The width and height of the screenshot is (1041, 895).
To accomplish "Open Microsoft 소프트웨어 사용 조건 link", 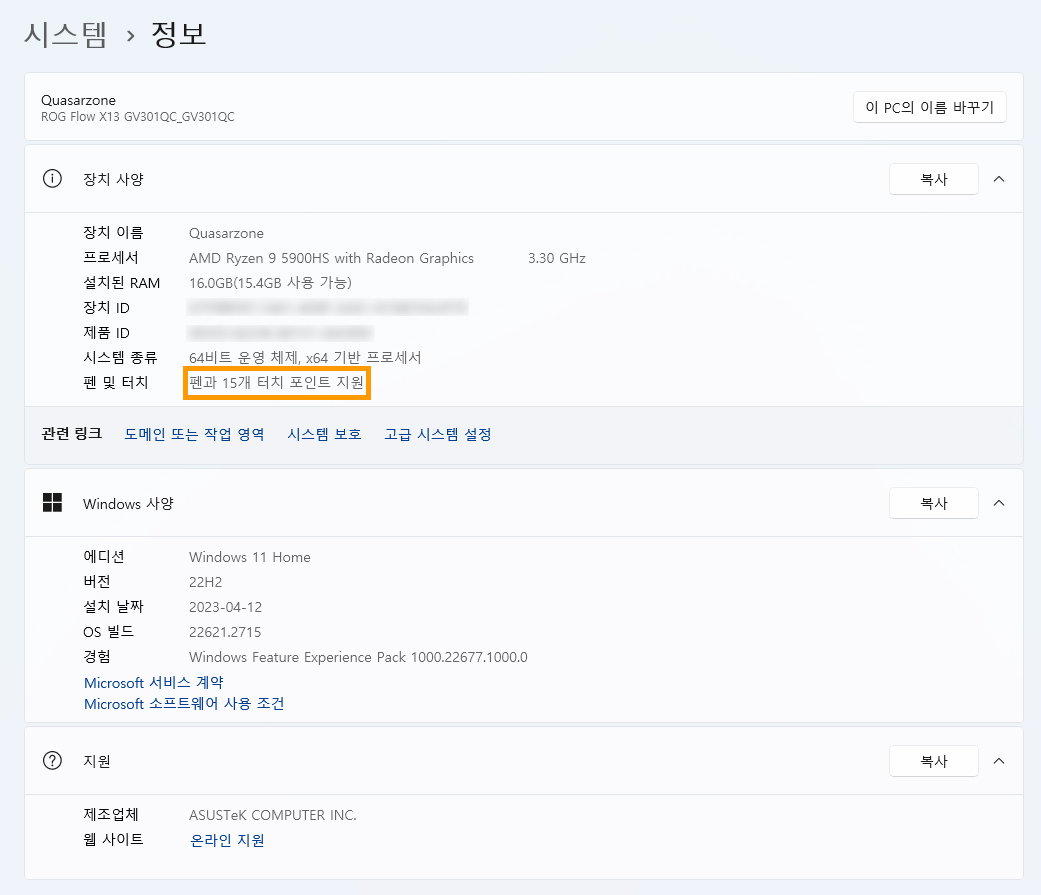I will pyautogui.click(x=184, y=704).
